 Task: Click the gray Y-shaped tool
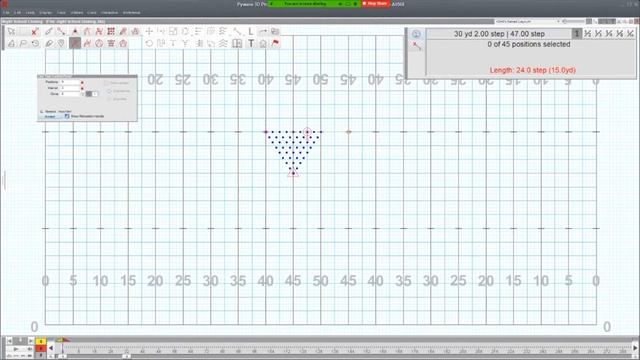(185, 43)
